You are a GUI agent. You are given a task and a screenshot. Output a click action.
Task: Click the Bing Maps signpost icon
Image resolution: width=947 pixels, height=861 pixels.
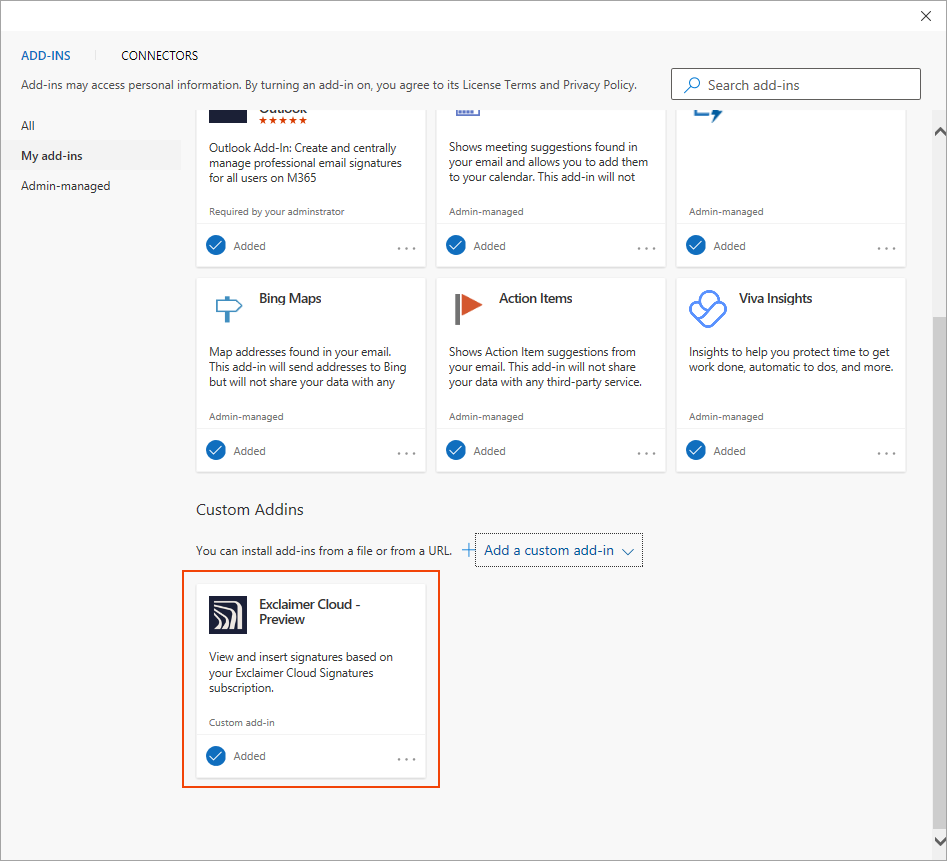click(x=228, y=309)
